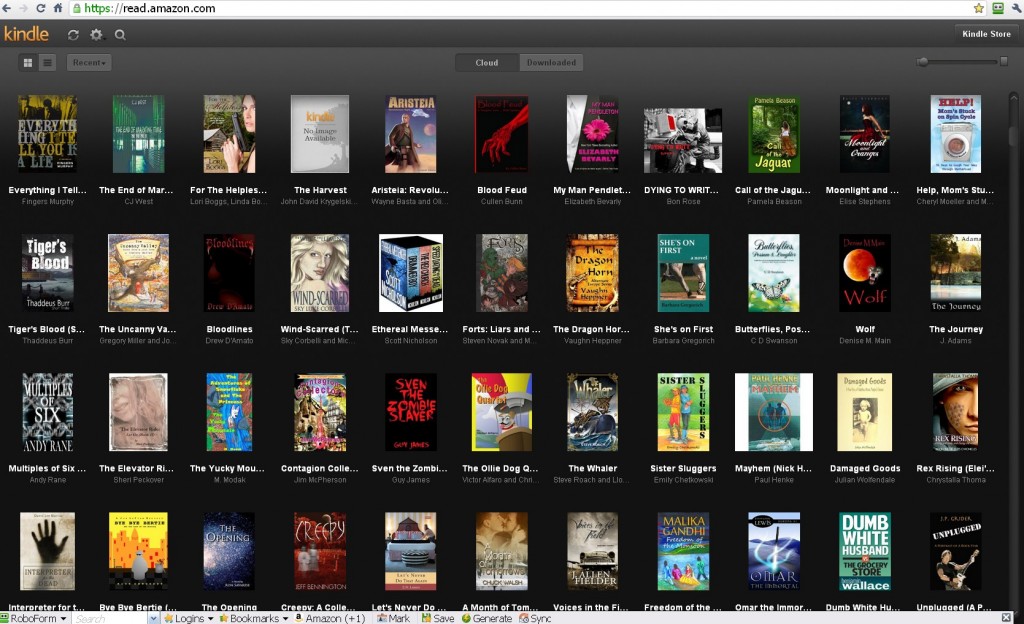Click the title "Moonlight and ..."
1024x624 pixels.
tap(863, 190)
